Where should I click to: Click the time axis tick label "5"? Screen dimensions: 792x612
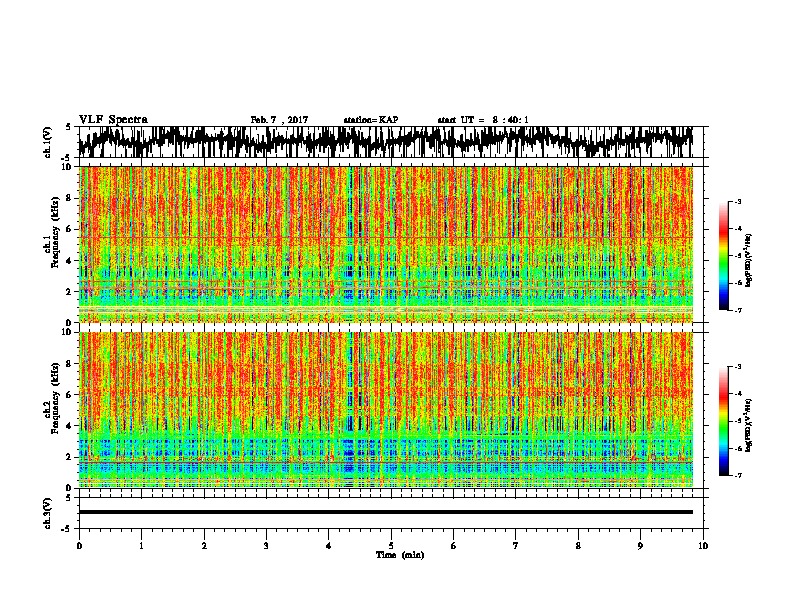click(391, 546)
